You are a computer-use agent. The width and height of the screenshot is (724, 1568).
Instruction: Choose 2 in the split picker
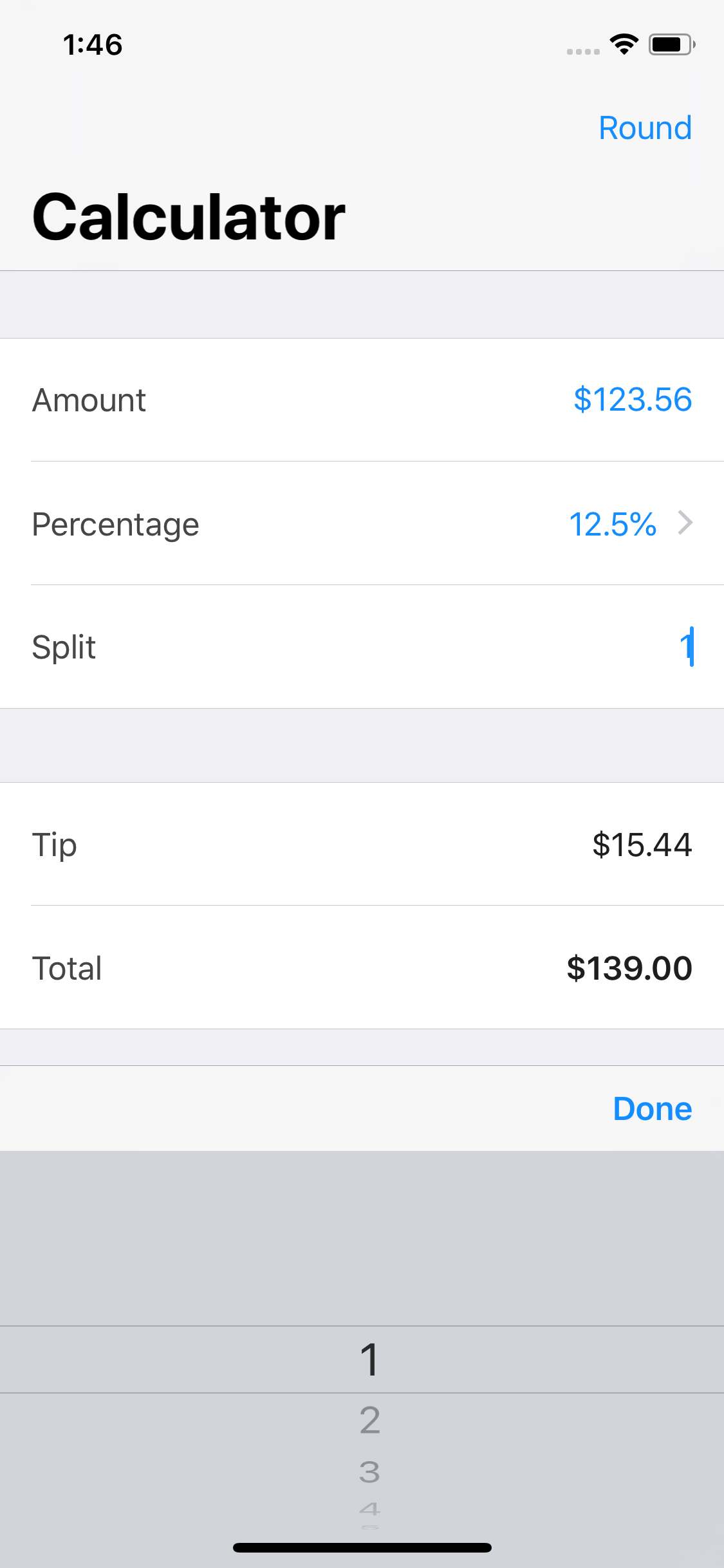369,1420
